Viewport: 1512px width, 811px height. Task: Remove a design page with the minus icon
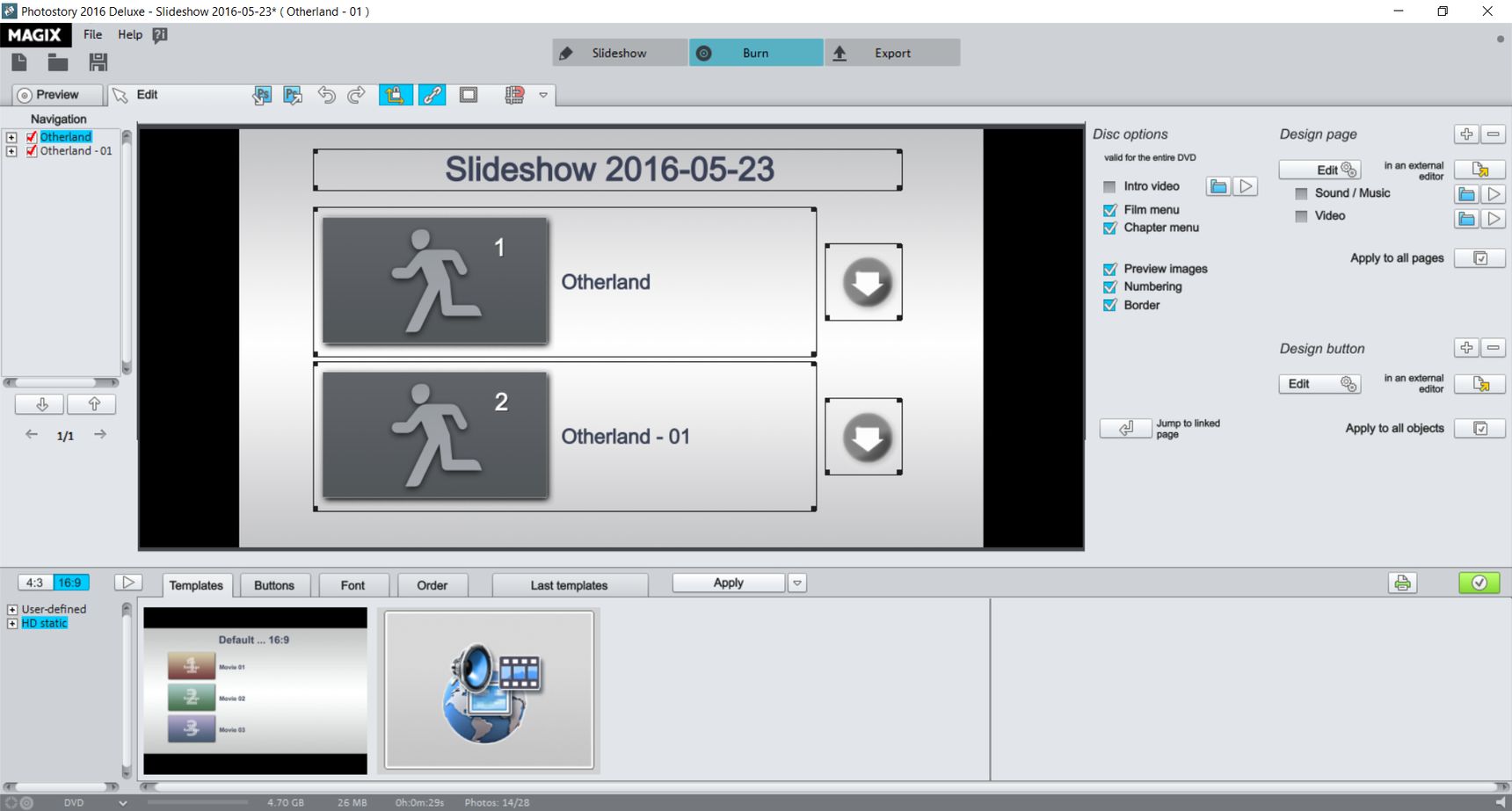[x=1494, y=134]
